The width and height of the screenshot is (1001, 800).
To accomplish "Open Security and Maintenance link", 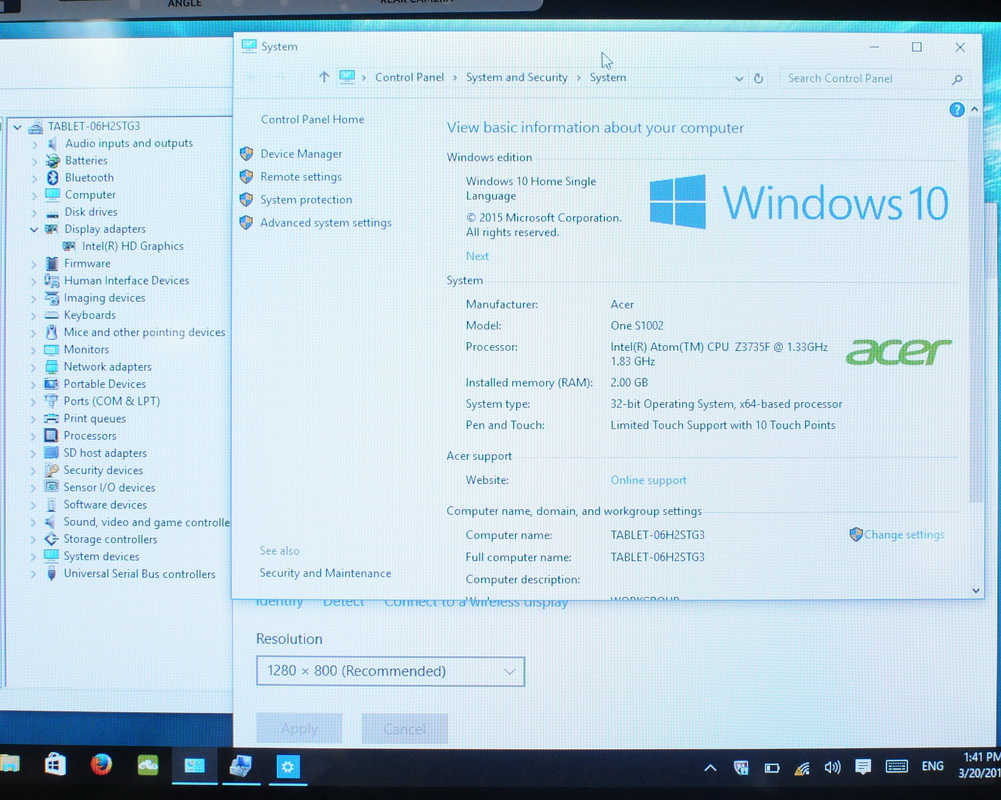I will click(325, 573).
